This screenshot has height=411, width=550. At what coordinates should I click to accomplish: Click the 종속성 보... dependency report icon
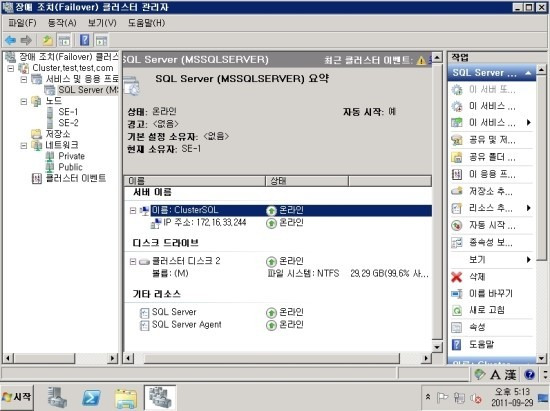(x=457, y=242)
